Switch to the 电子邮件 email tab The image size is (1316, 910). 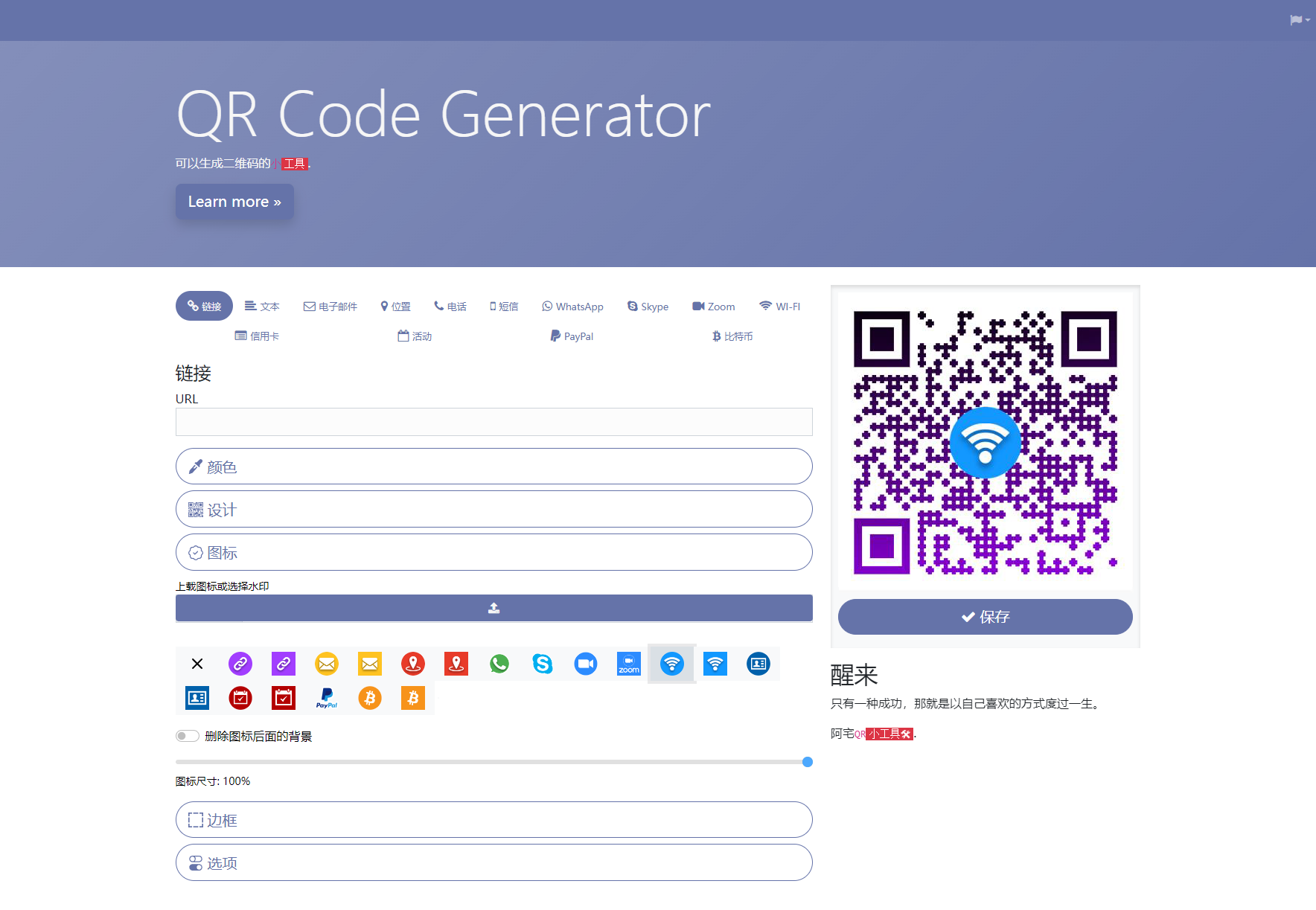tap(330, 307)
